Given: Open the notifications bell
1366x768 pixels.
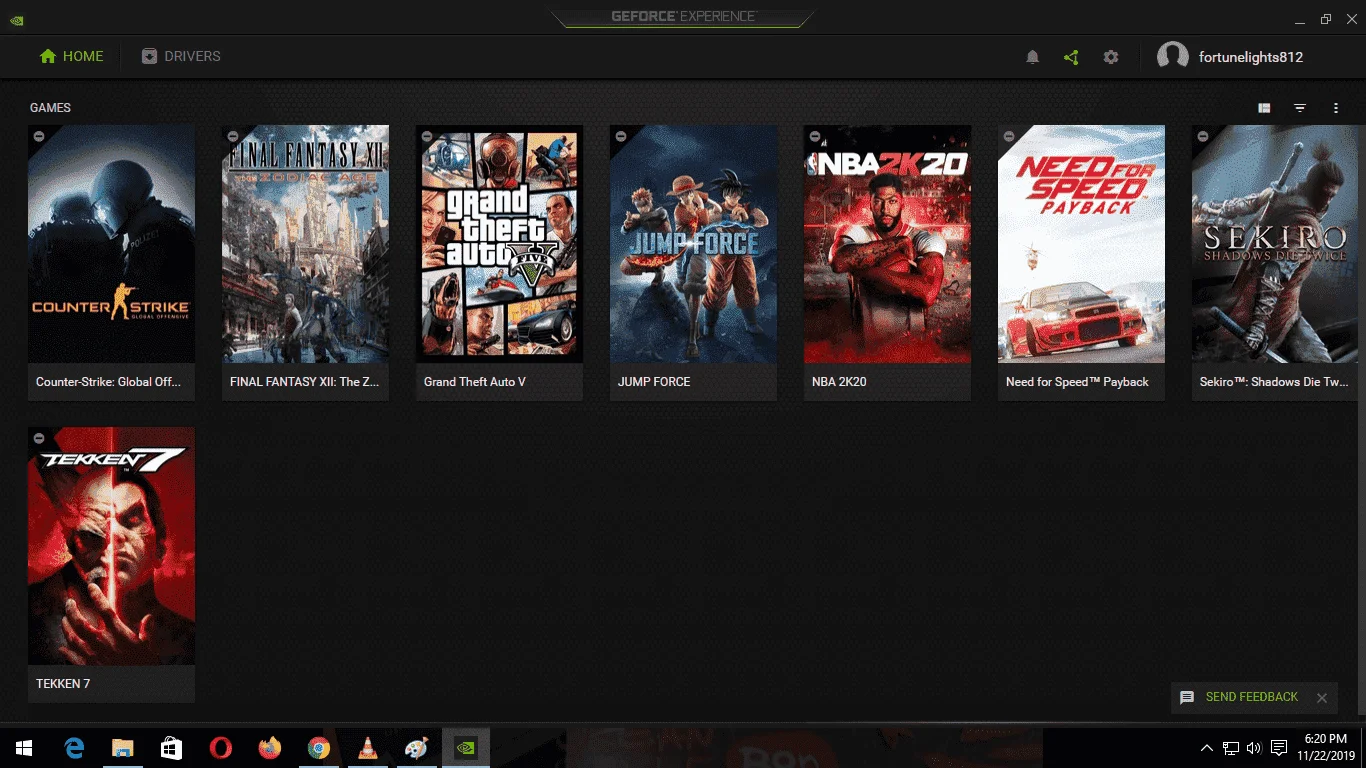Looking at the screenshot, I should (1033, 57).
